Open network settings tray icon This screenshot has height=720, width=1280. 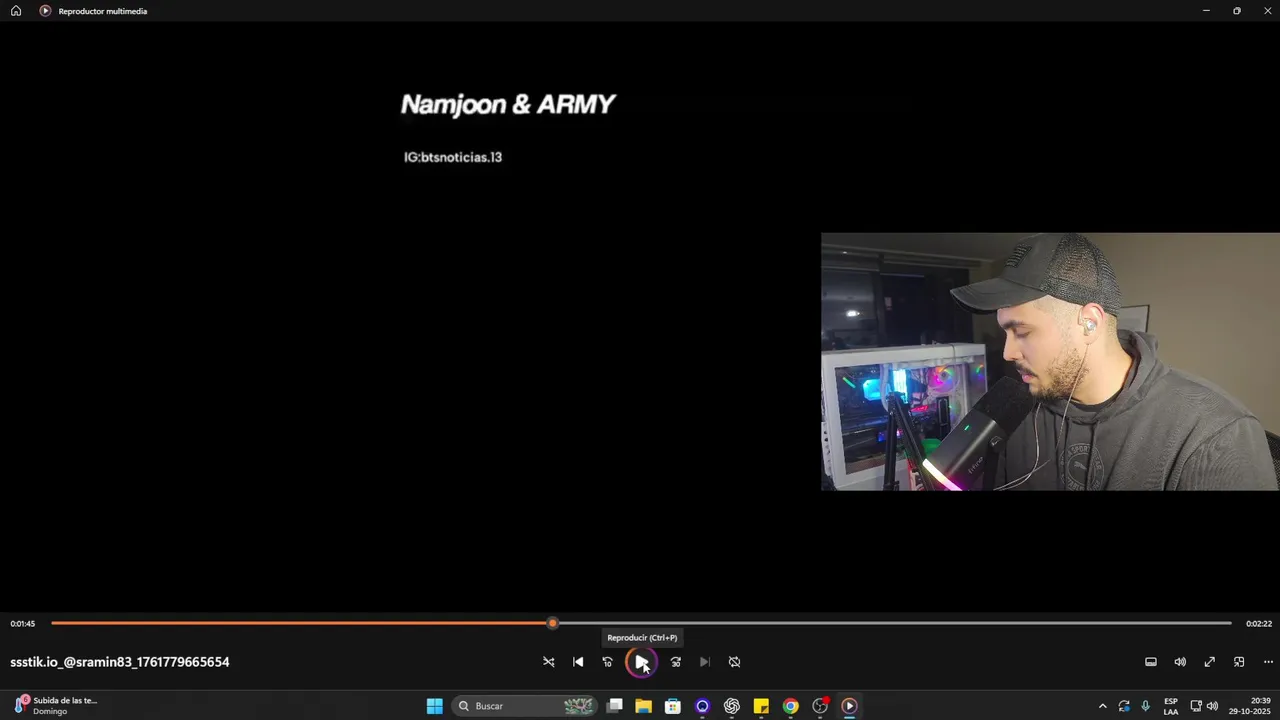click(1196, 706)
